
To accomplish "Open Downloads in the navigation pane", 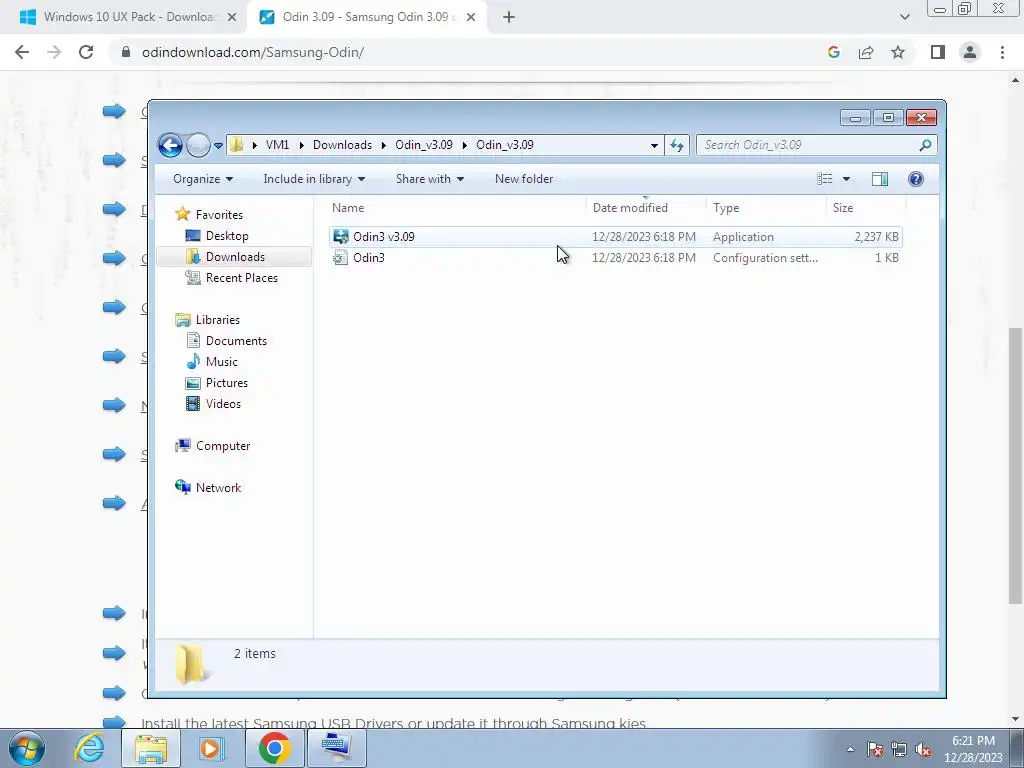I will (235, 257).
